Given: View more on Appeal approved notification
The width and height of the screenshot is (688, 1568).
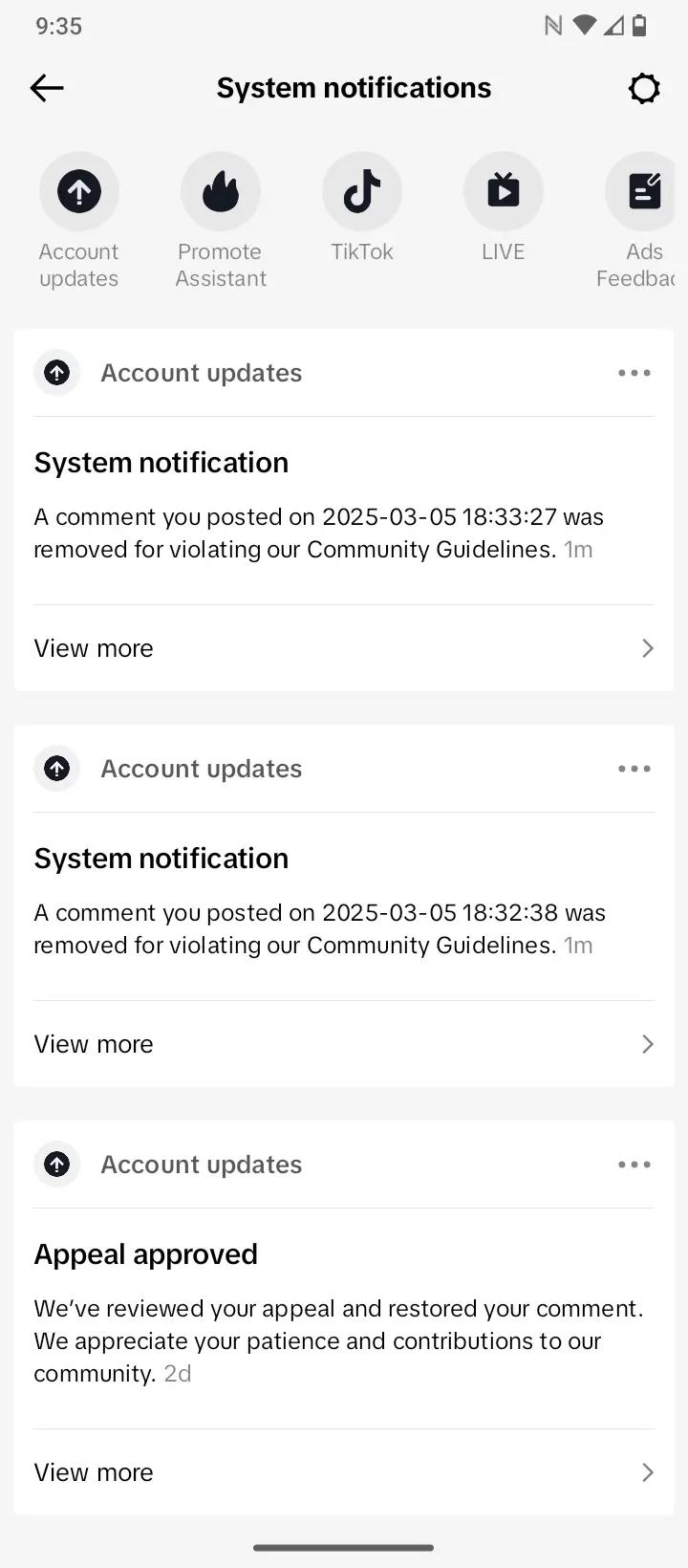Looking at the screenshot, I should [344, 1472].
